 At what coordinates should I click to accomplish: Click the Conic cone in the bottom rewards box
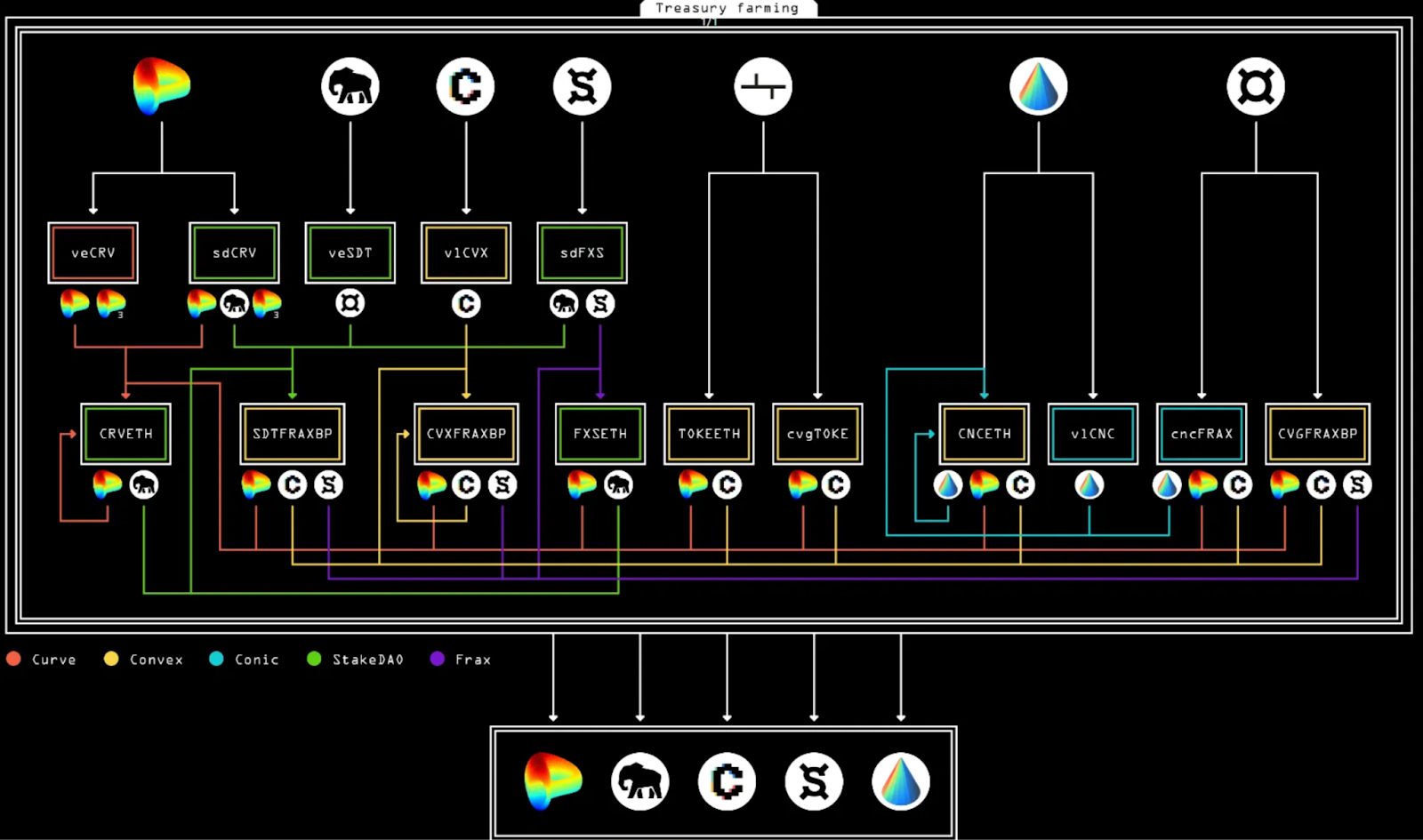(901, 781)
